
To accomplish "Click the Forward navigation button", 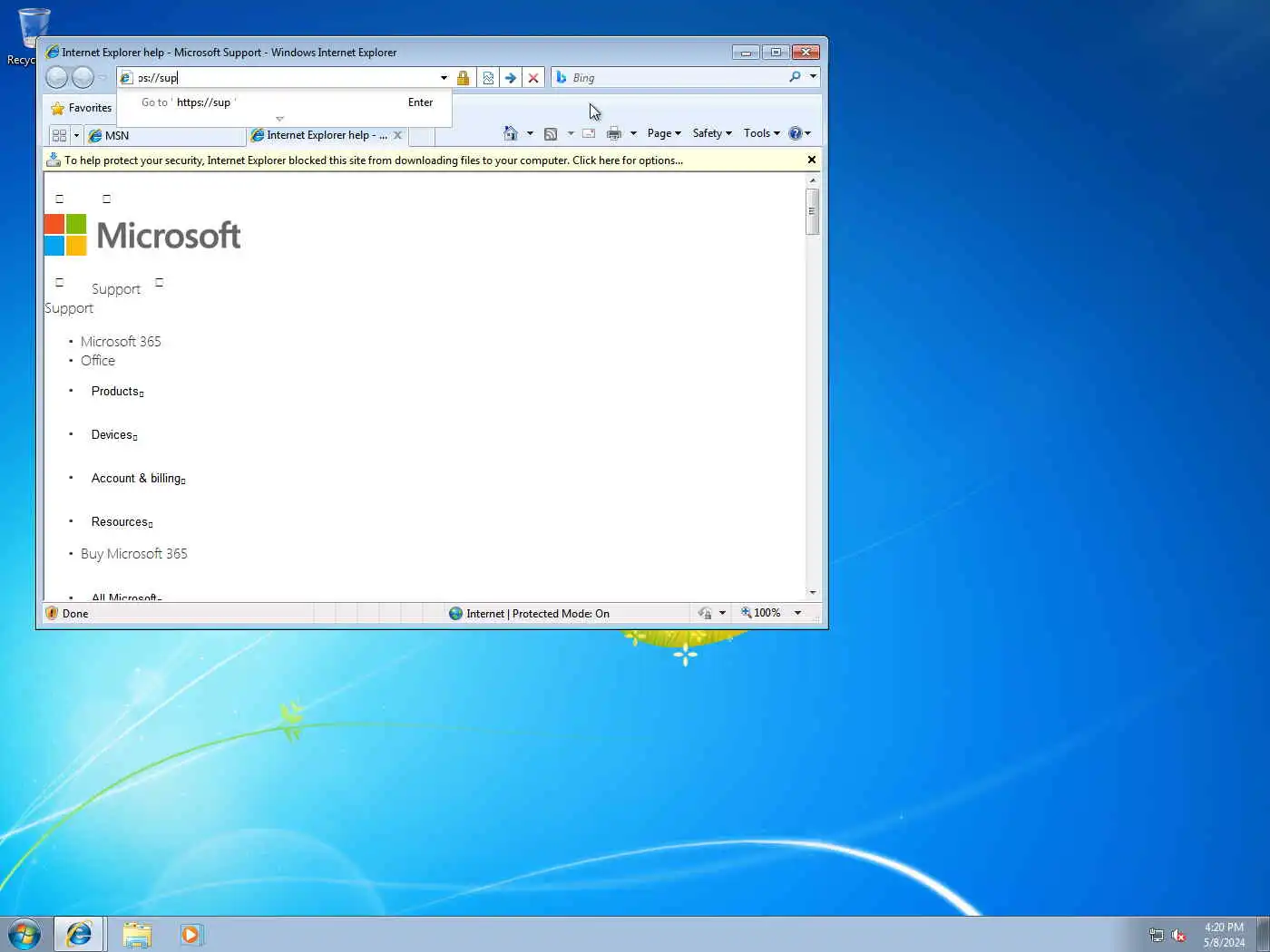I will point(83,78).
